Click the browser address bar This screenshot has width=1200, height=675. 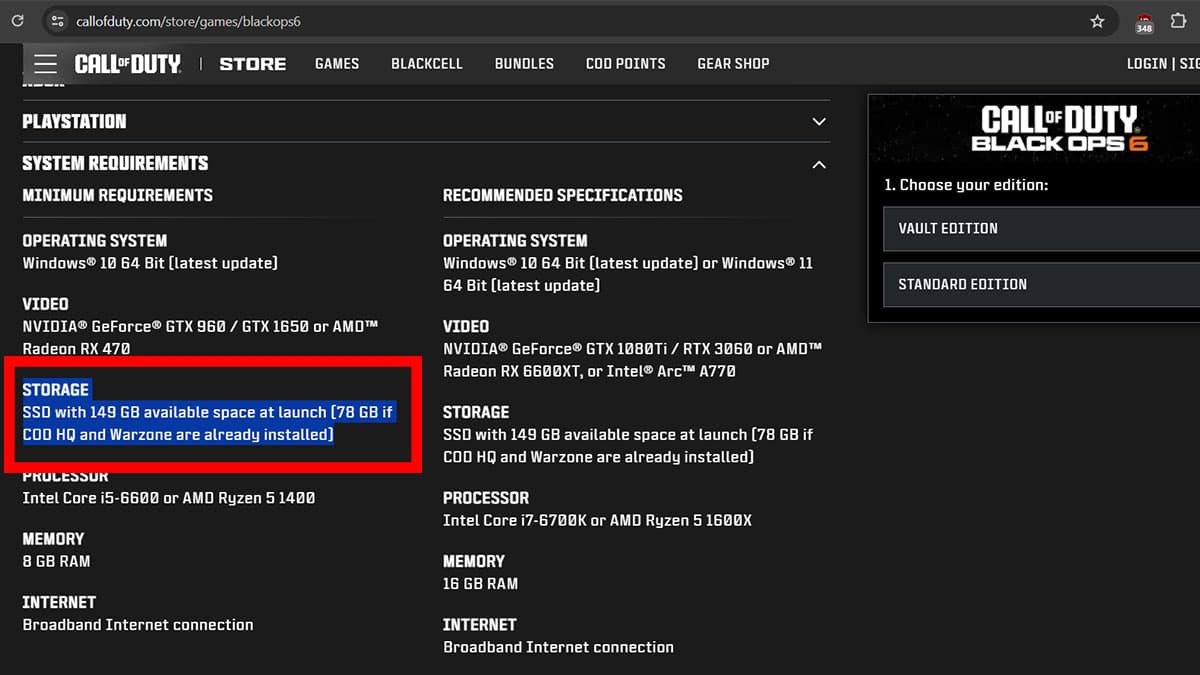[400, 20]
